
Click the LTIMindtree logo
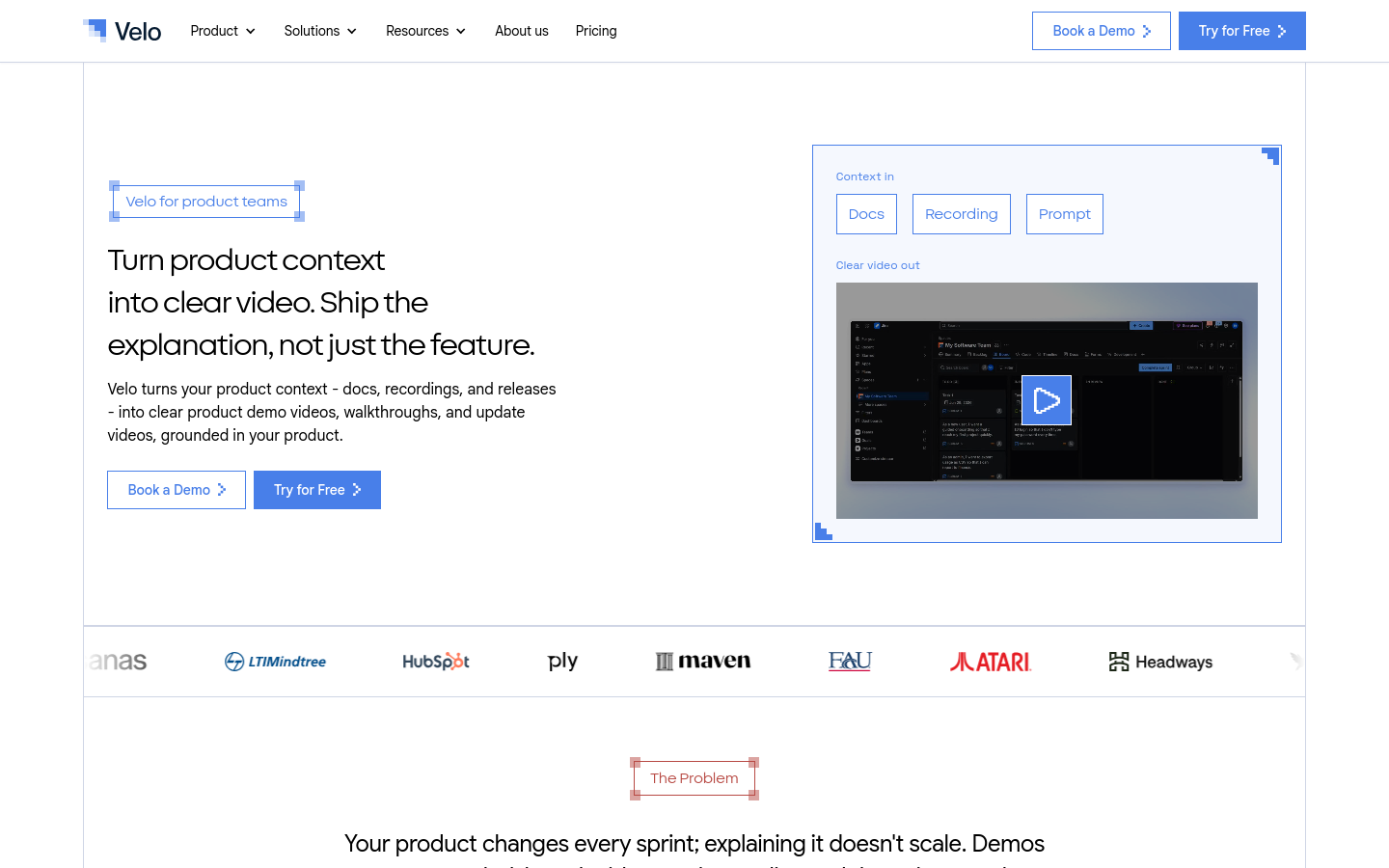click(276, 662)
